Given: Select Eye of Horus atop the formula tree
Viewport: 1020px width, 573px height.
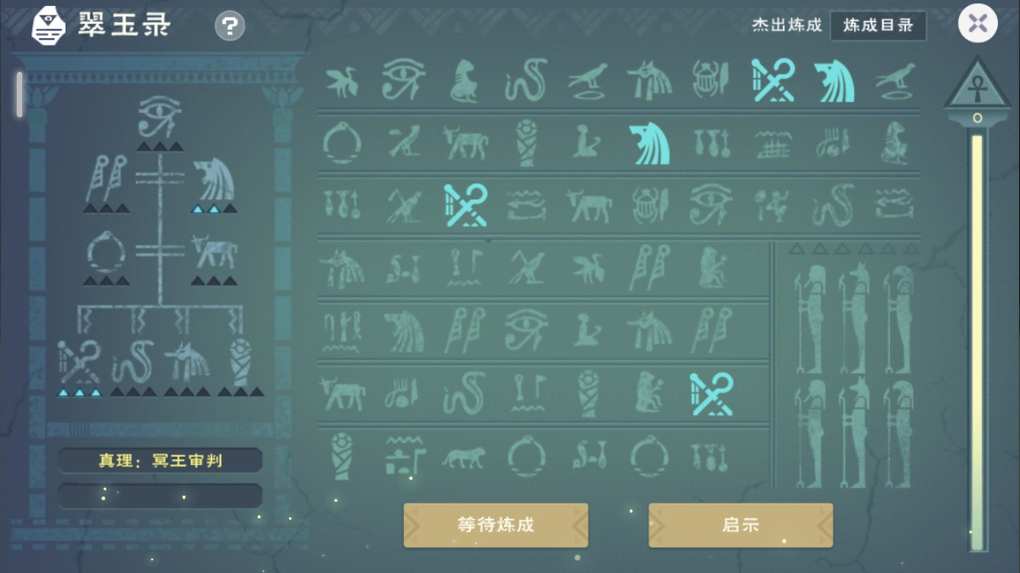Looking at the screenshot, I should pos(160,117).
